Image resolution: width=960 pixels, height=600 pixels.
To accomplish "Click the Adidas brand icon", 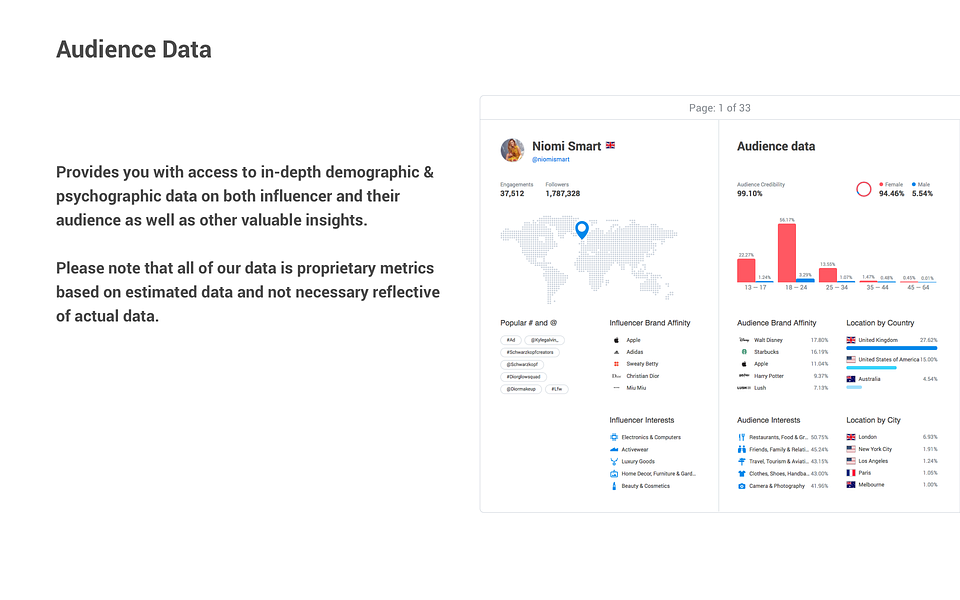I will (x=617, y=353).
